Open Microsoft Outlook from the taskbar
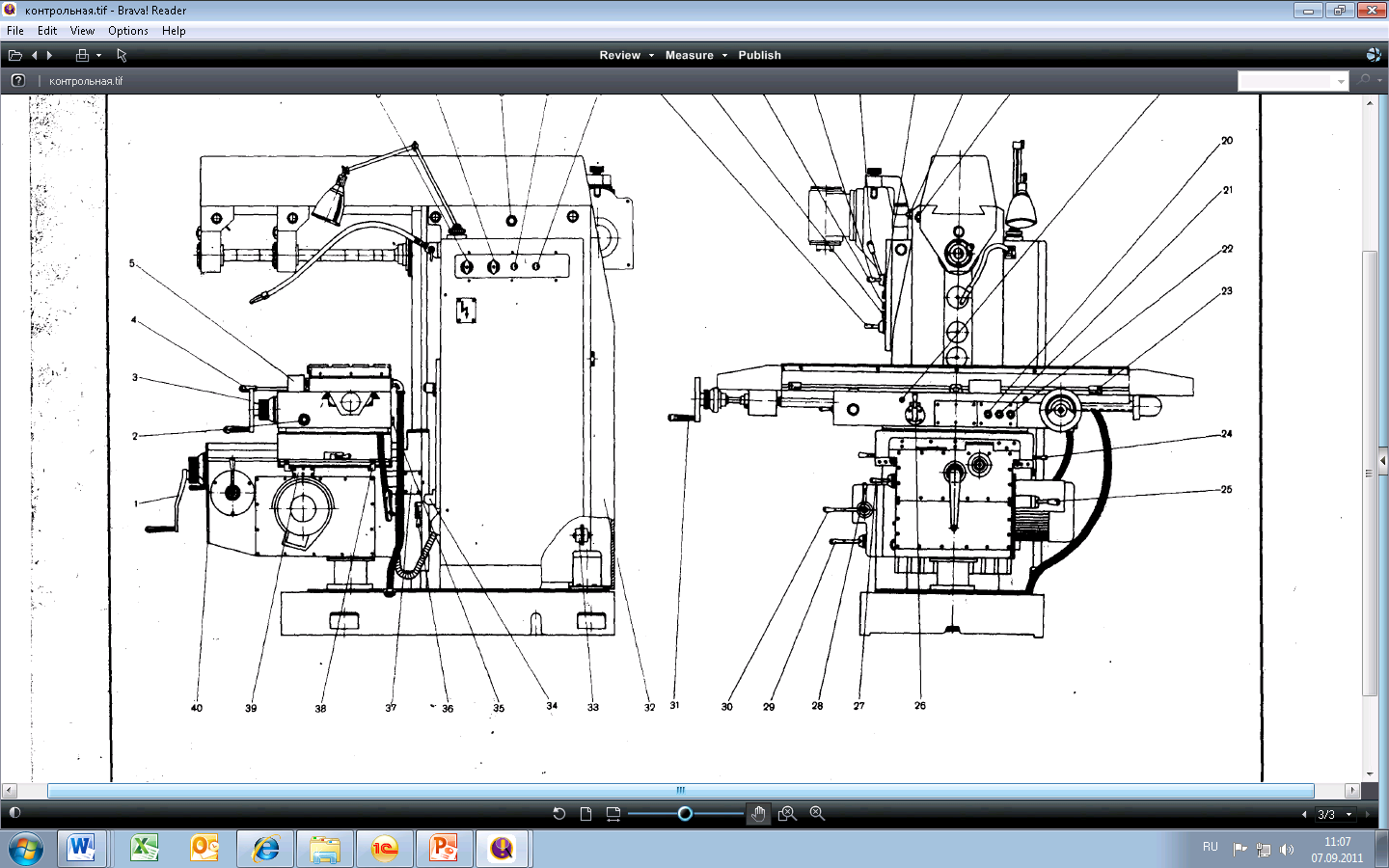Viewport: 1389px width, 868px height. pos(204,849)
